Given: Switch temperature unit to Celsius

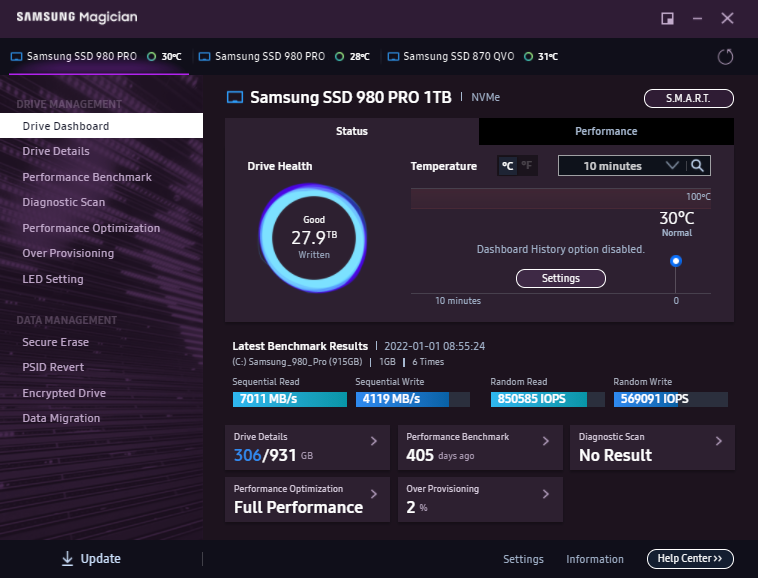Looking at the screenshot, I should pos(508,166).
